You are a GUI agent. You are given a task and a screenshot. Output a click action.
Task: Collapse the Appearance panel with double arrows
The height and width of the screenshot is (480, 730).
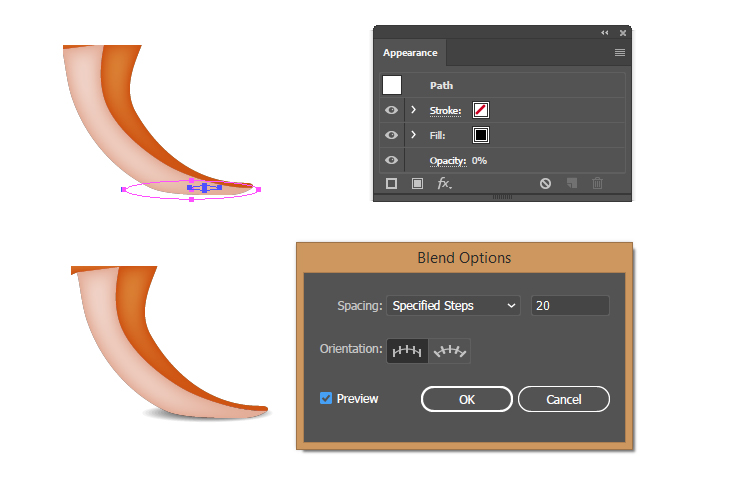click(x=604, y=33)
